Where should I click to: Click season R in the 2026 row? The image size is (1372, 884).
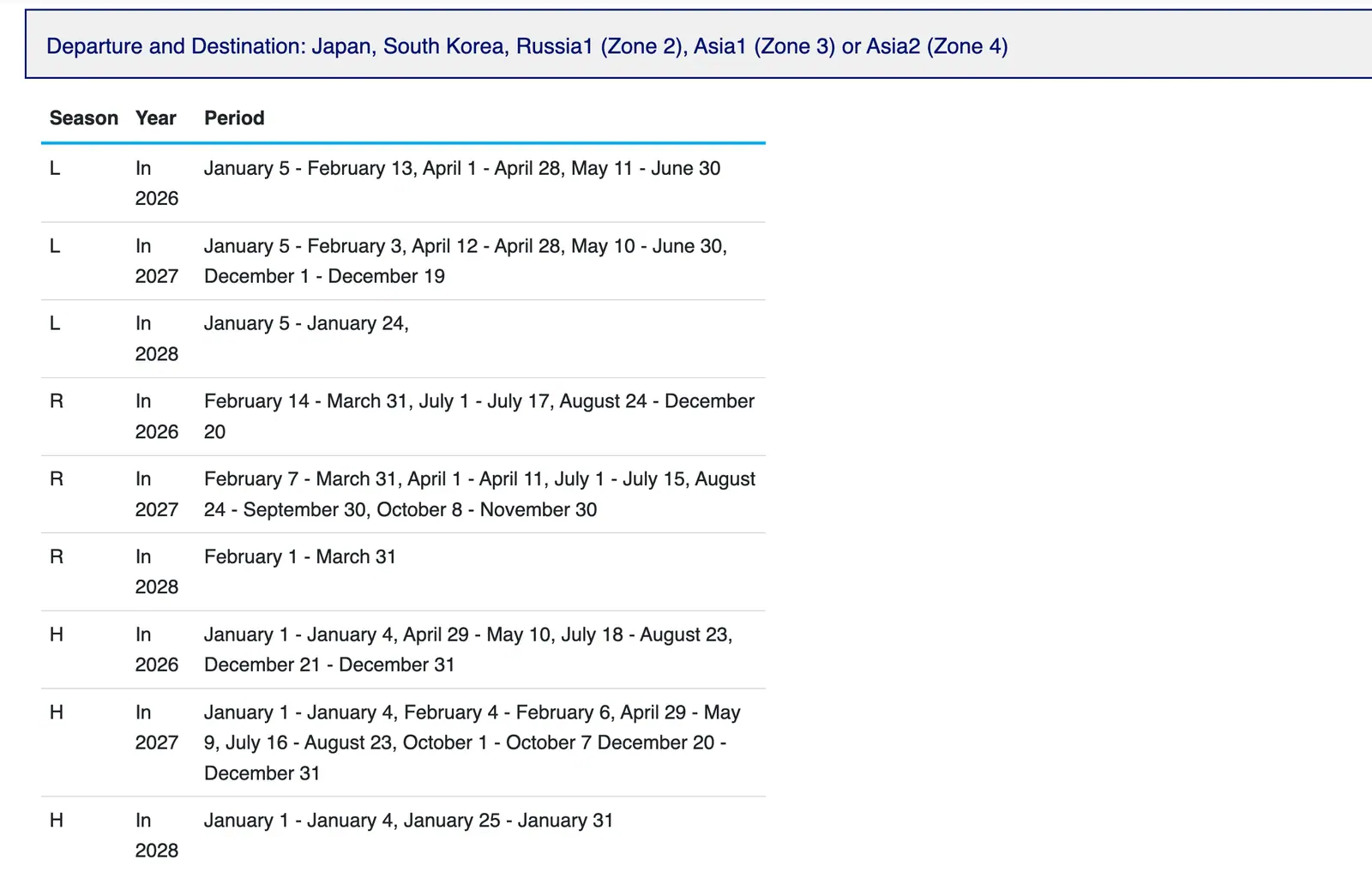57,402
